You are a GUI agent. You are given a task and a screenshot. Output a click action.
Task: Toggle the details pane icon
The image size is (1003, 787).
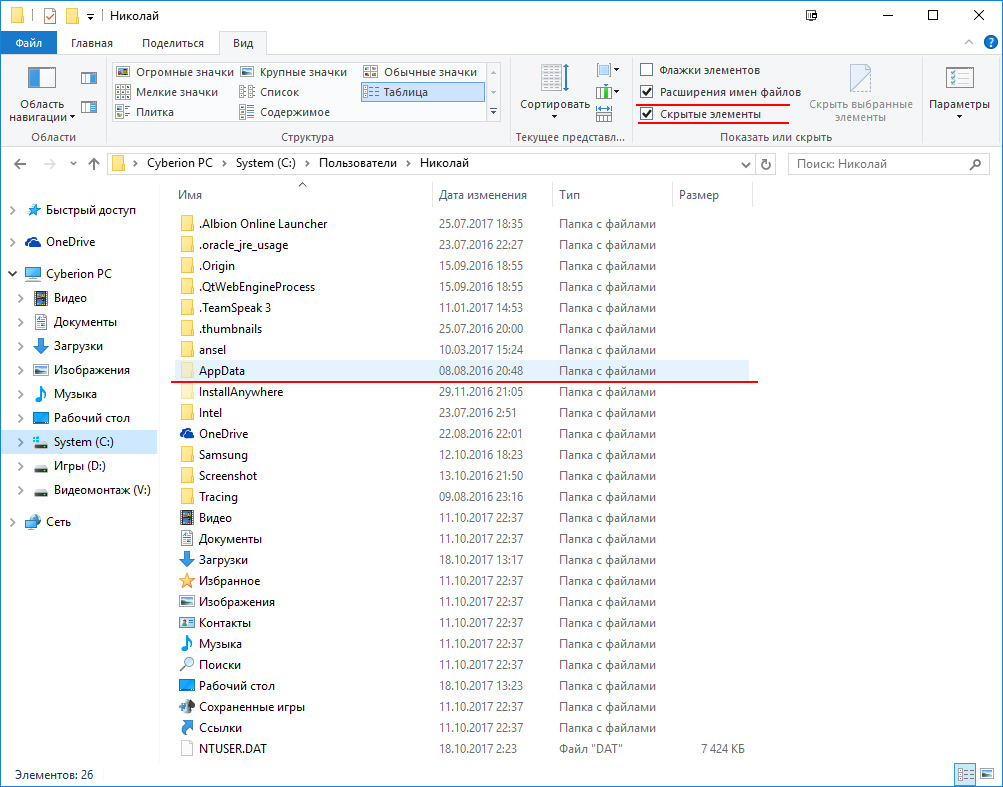[x=89, y=107]
